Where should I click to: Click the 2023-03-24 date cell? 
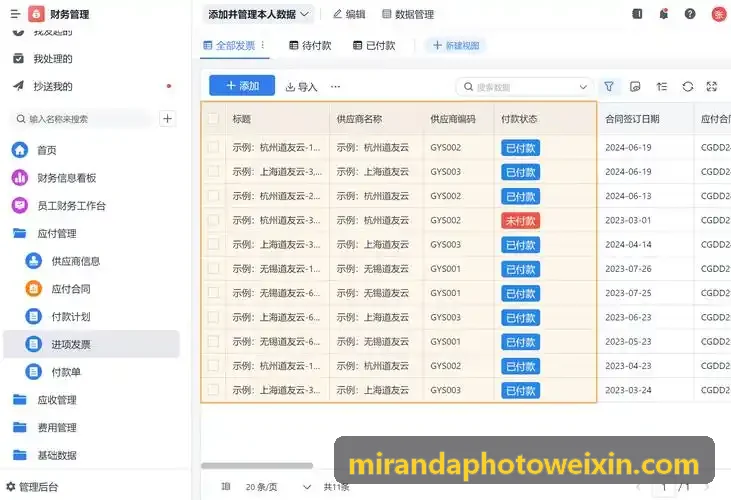pos(628,390)
